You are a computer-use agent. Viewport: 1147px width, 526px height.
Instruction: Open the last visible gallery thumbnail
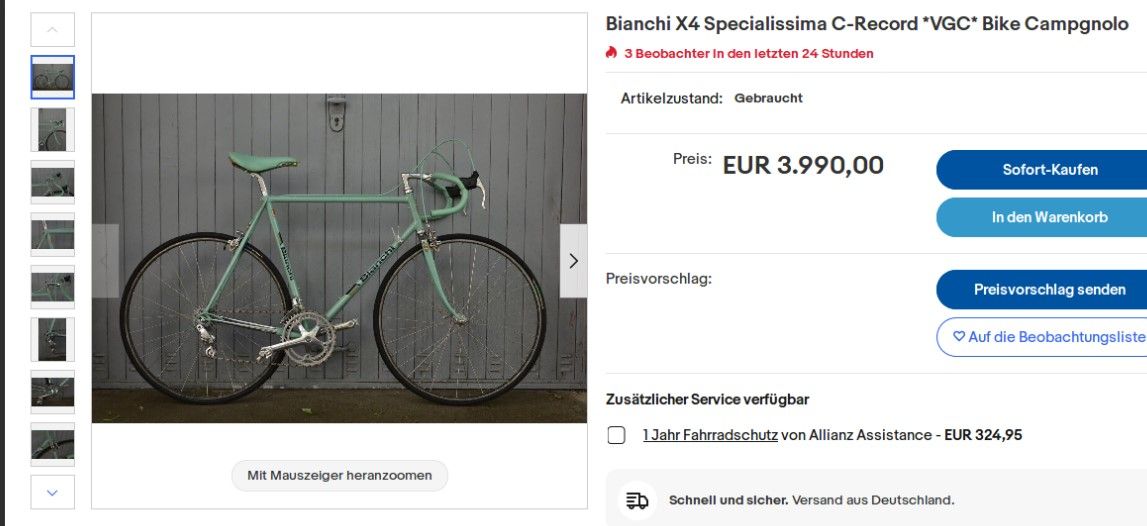click(x=53, y=444)
